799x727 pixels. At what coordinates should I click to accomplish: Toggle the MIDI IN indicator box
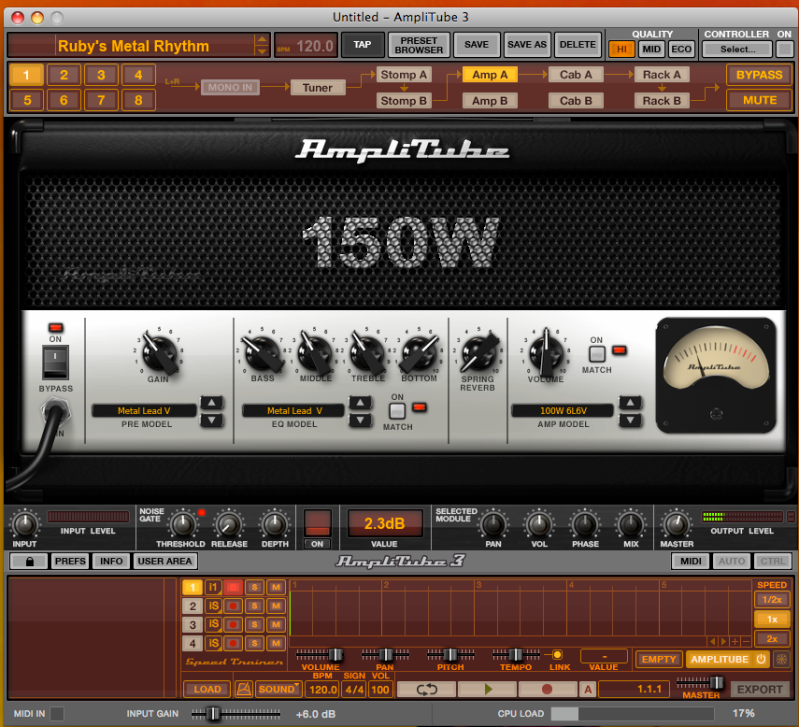click(x=57, y=713)
